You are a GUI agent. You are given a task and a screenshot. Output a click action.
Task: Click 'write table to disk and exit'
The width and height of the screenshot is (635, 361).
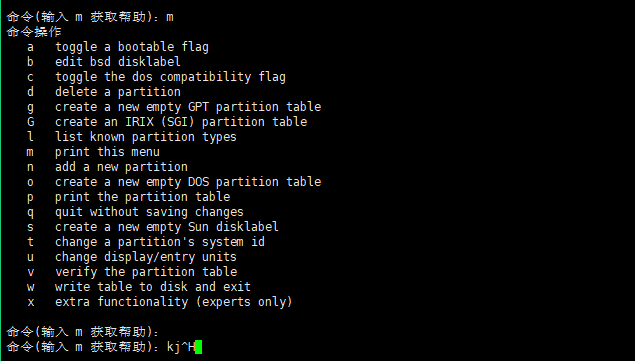click(153, 287)
